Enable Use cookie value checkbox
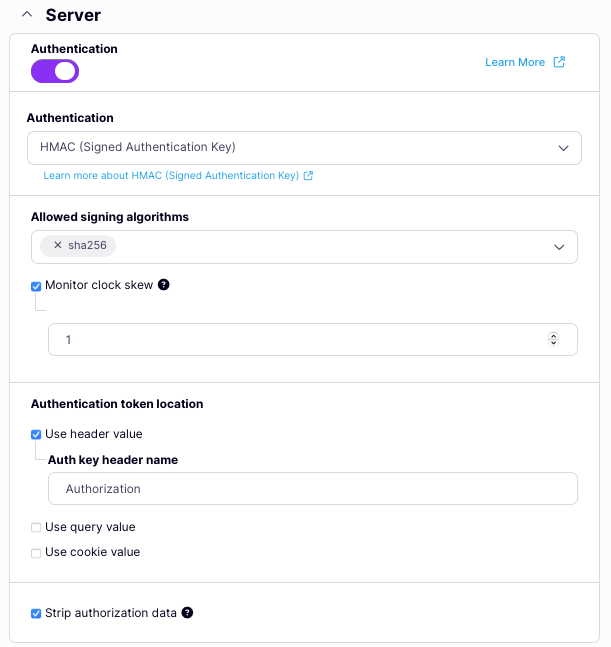This screenshot has width=611, height=647. (x=37, y=553)
